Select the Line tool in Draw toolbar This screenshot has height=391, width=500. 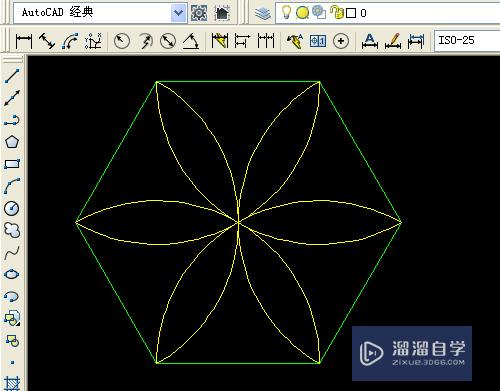[x=12, y=76]
